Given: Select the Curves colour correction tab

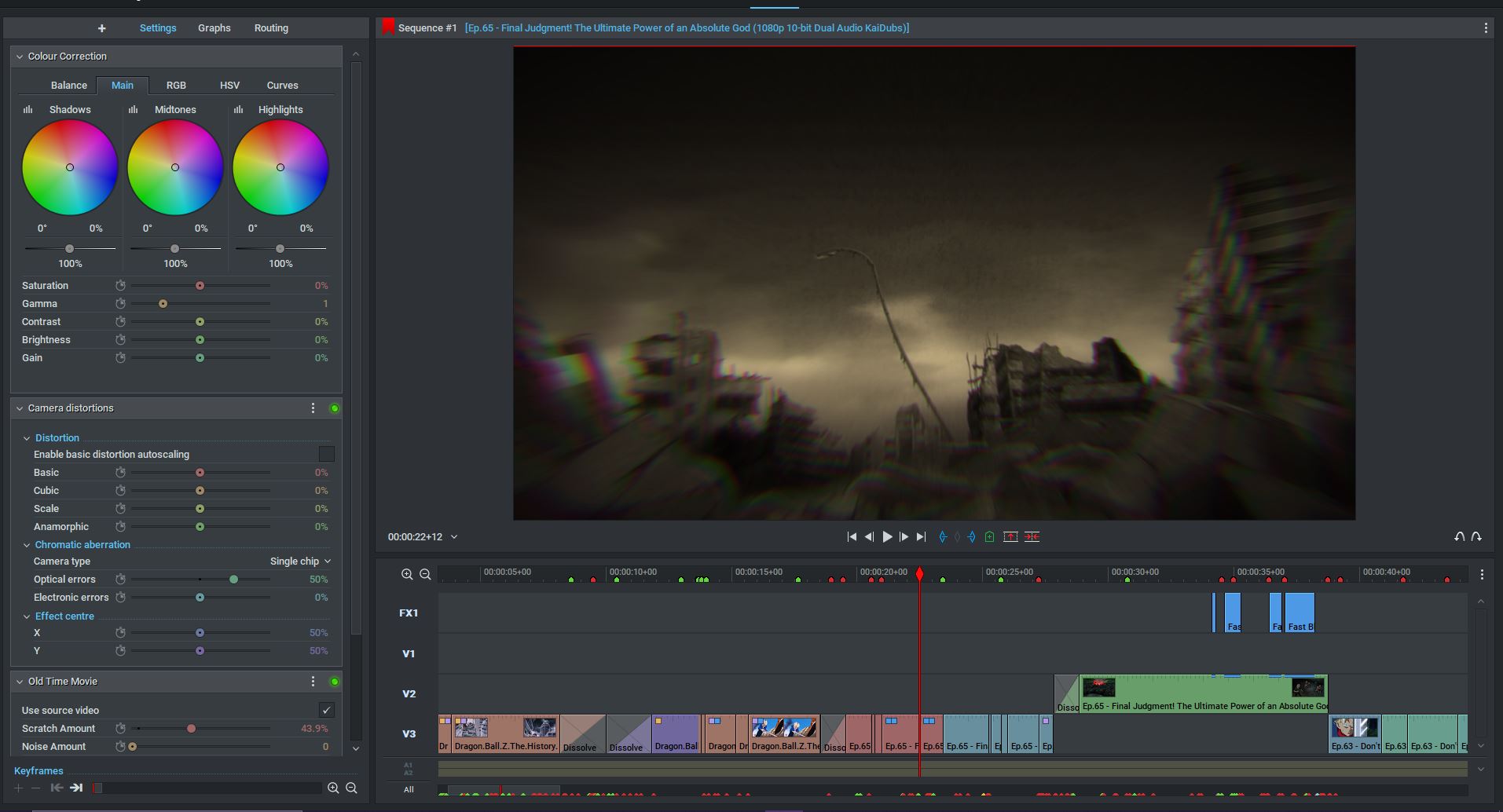Looking at the screenshot, I should point(282,86).
